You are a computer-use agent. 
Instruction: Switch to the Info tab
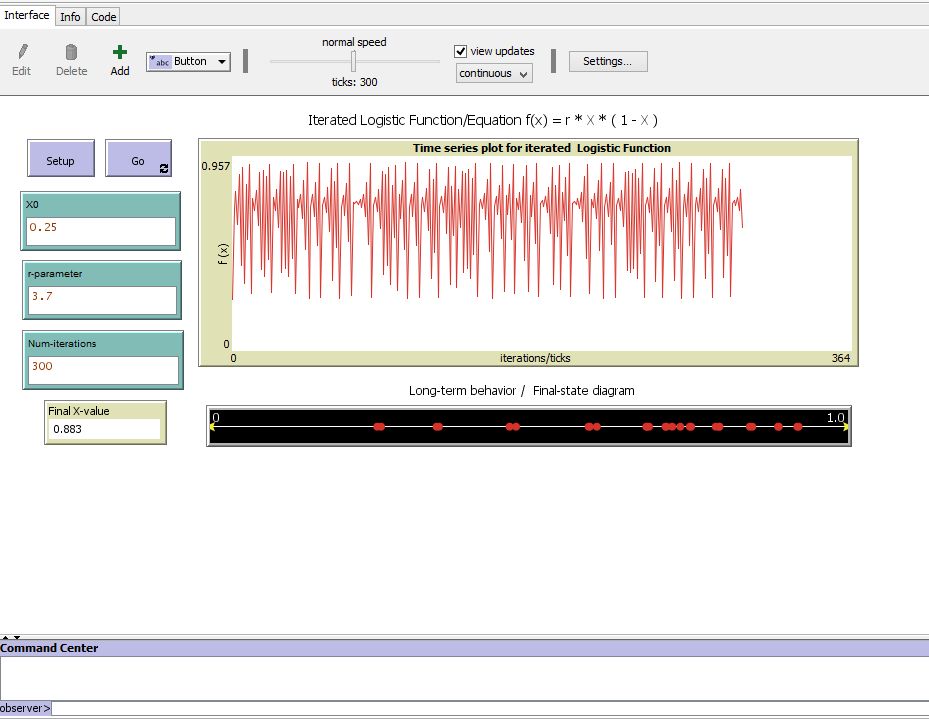70,16
